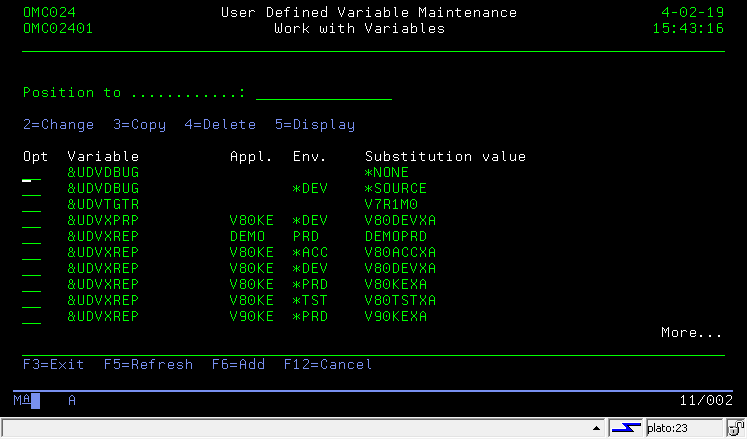The width and height of the screenshot is (747, 439).
Task: Click the *SOURCE substitution value
Action: tap(396, 189)
